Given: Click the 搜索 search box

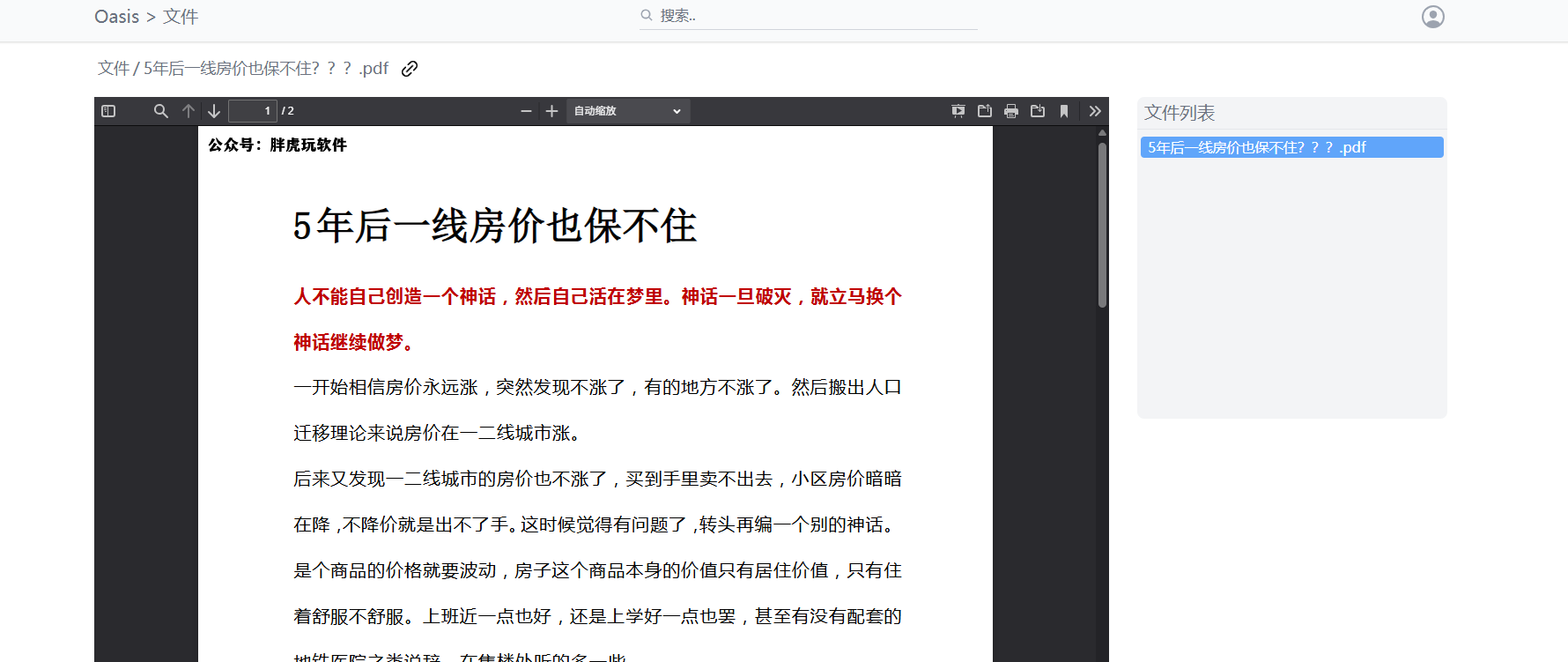Looking at the screenshot, I should pyautogui.click(x=809, y=16).
